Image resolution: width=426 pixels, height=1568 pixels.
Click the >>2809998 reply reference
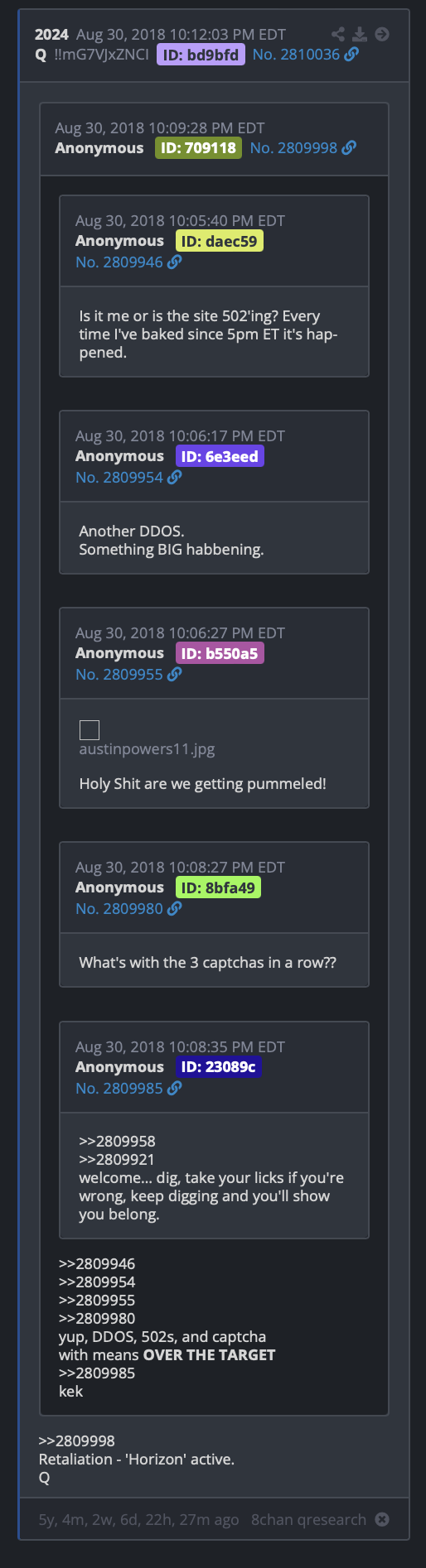tap(76, 1441)
